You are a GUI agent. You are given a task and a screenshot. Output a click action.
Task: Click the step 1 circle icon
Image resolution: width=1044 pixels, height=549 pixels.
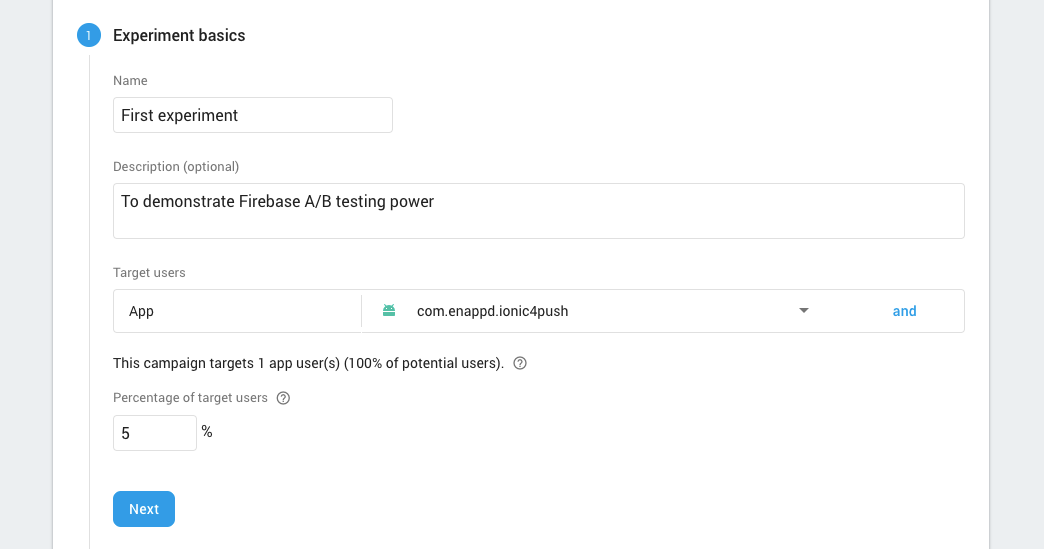89,35
